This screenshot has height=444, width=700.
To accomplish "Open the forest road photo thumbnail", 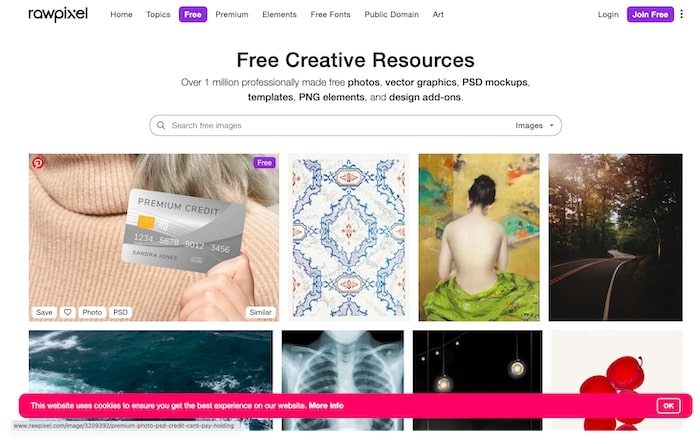I will point(616,237).
